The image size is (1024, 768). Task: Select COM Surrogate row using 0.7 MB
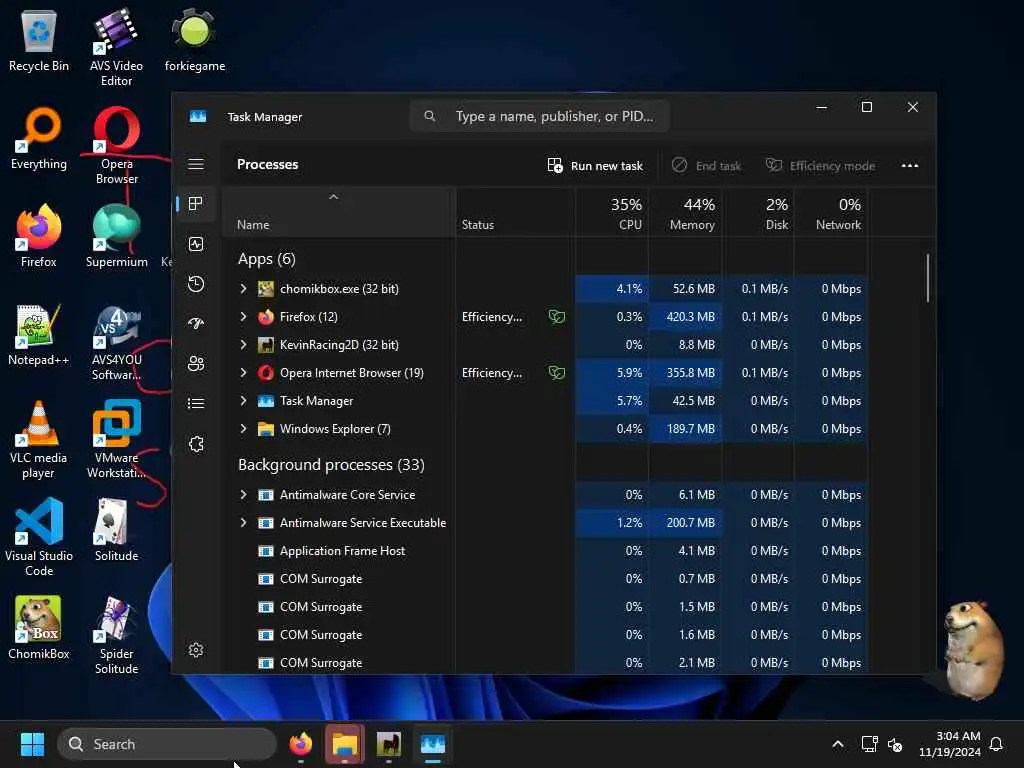[546, 579]
